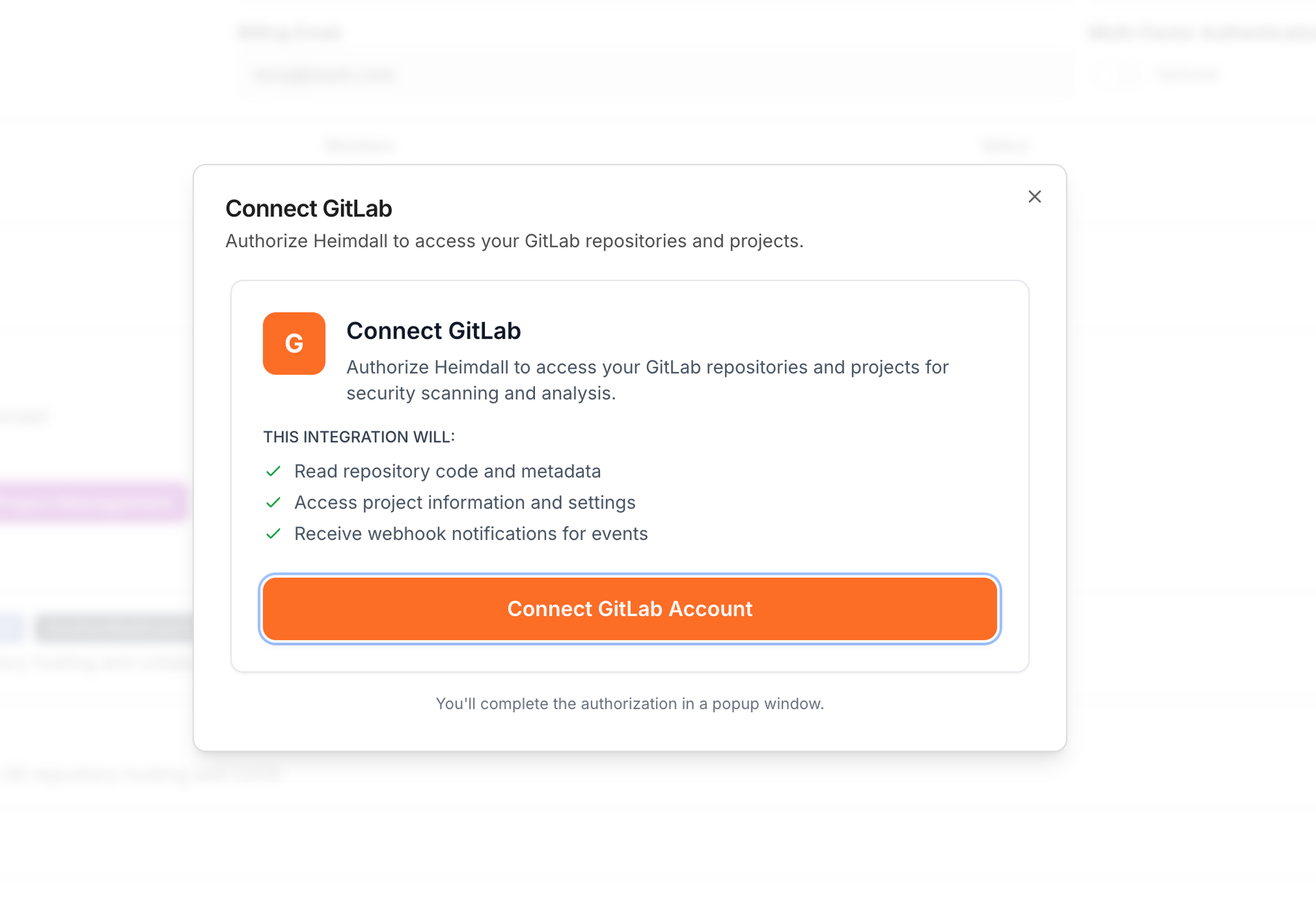
Task: Toggle the switch near the top-right background
Action: coord(1119,74)
